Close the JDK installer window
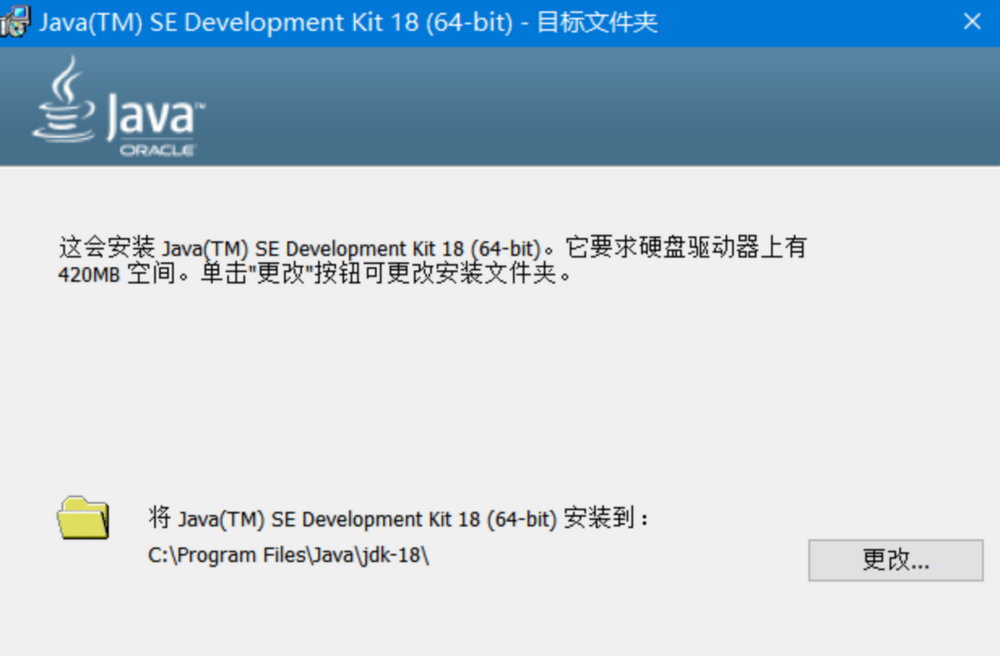 click(972, 22)
